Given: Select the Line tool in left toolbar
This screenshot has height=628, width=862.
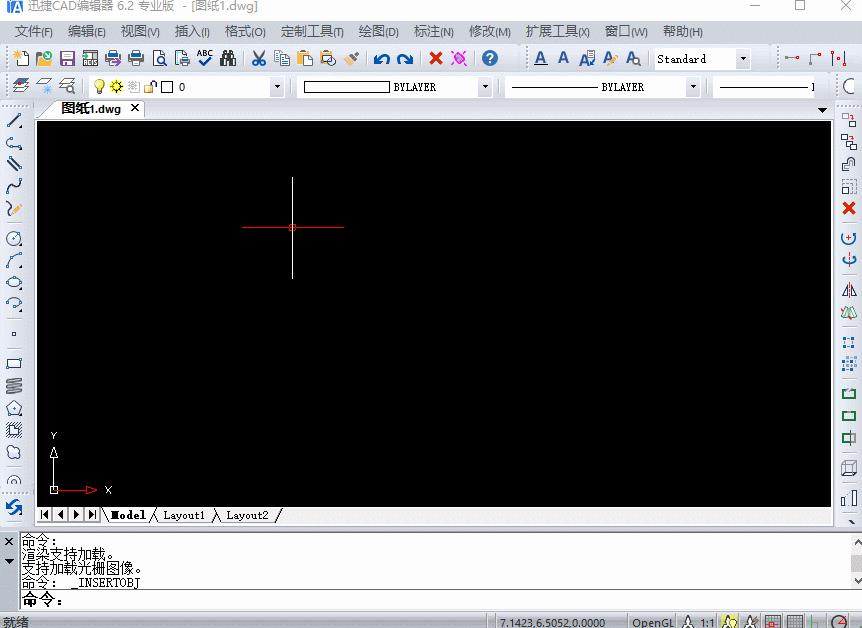Looking at the screenshot, I should tap(14, 120).
